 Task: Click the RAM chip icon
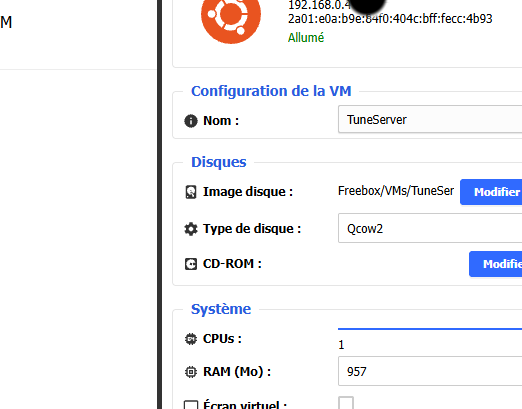tap(191, 372)
